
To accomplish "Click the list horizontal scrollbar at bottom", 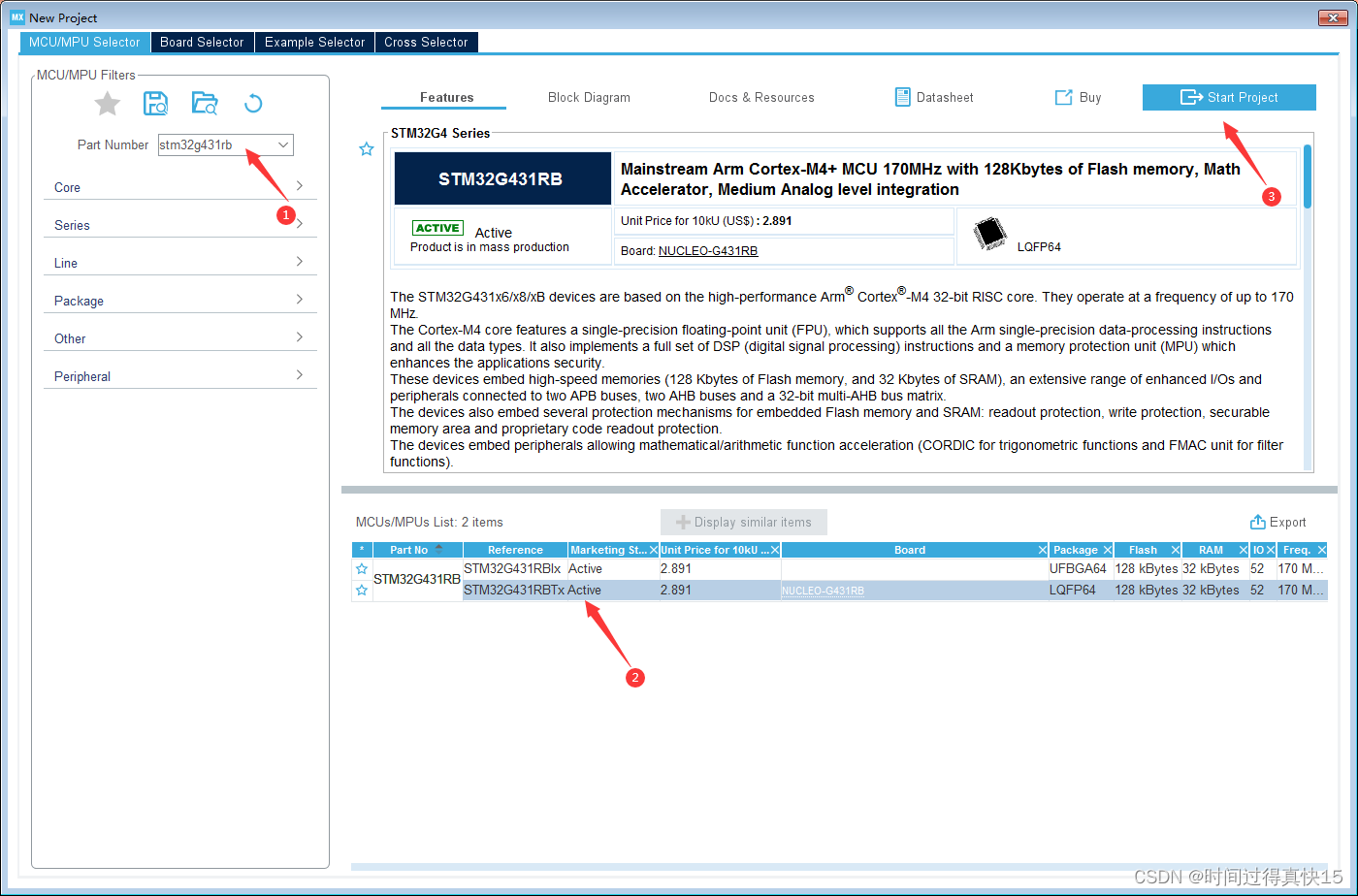I will (839, 866).
